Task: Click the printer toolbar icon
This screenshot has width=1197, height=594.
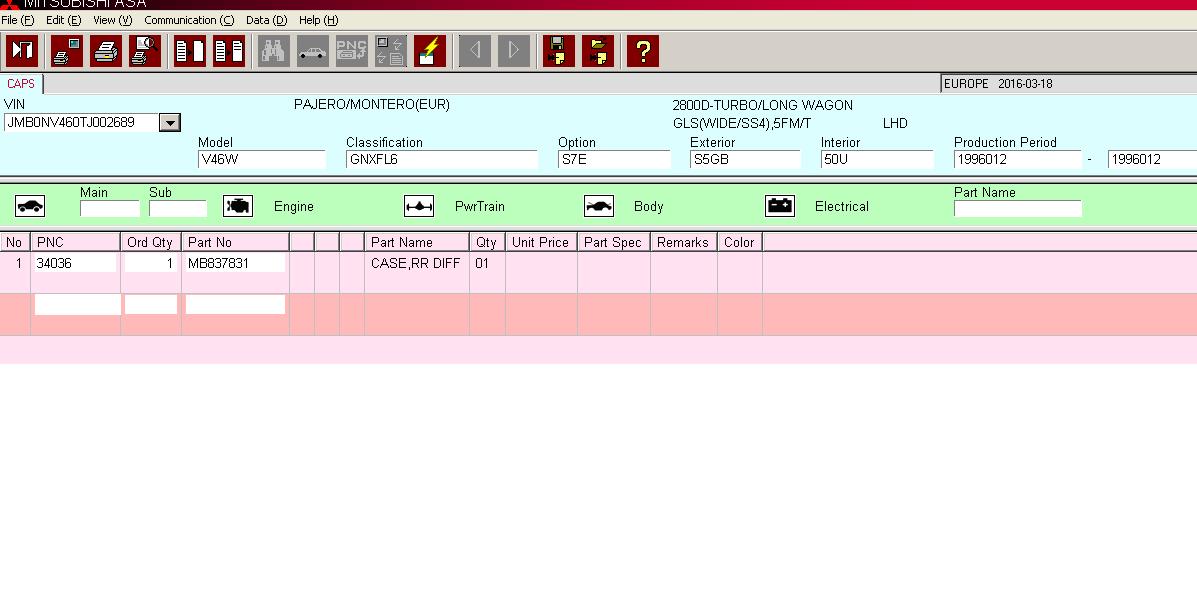Action: tap(106, 51)
